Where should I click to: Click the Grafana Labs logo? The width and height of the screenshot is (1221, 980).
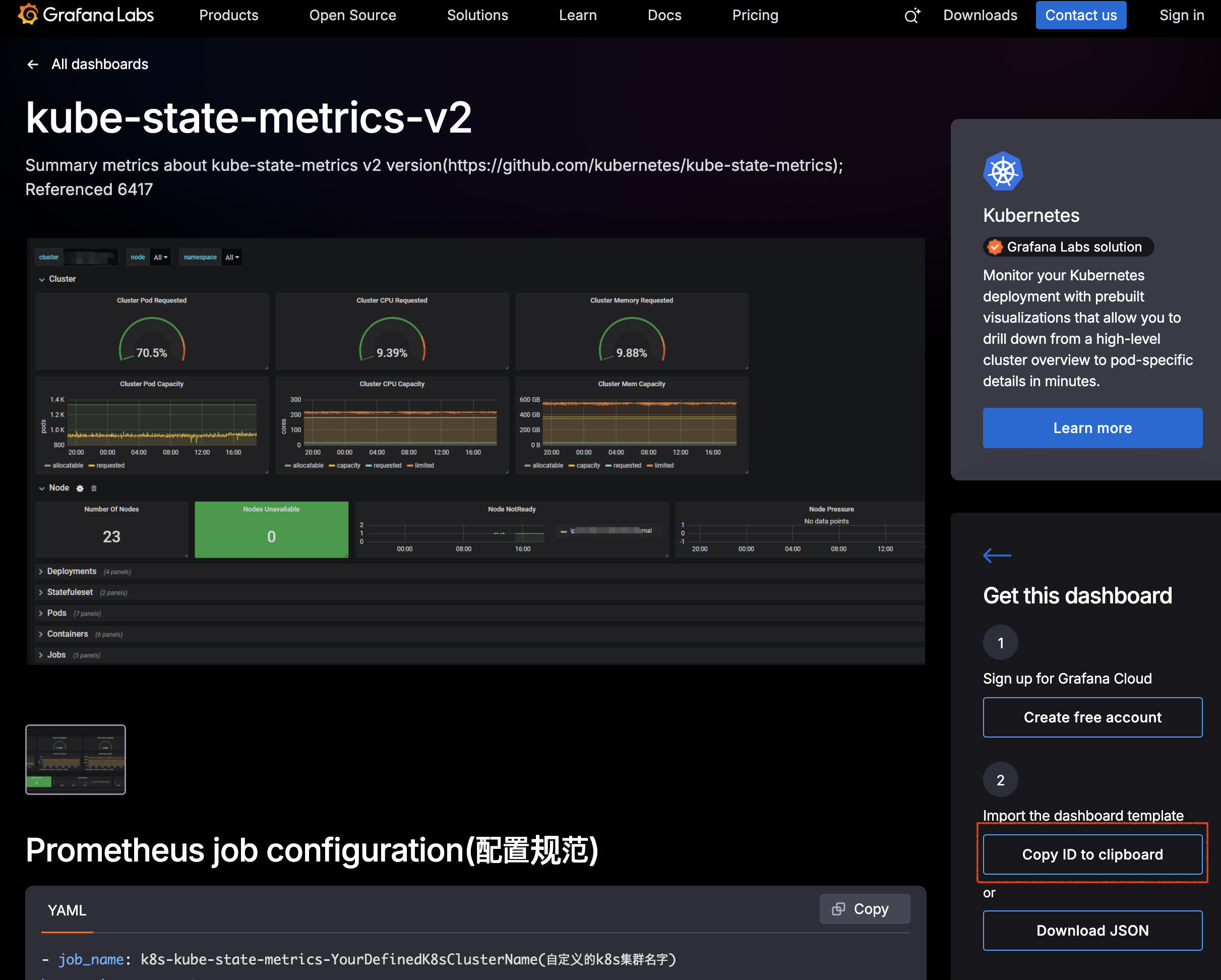click(x=86, y=15)
